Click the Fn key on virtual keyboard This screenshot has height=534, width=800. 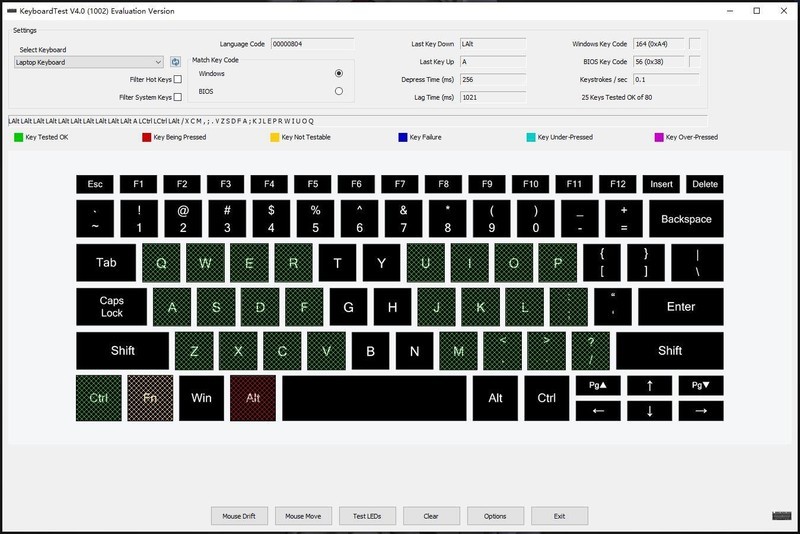[151, 397]
